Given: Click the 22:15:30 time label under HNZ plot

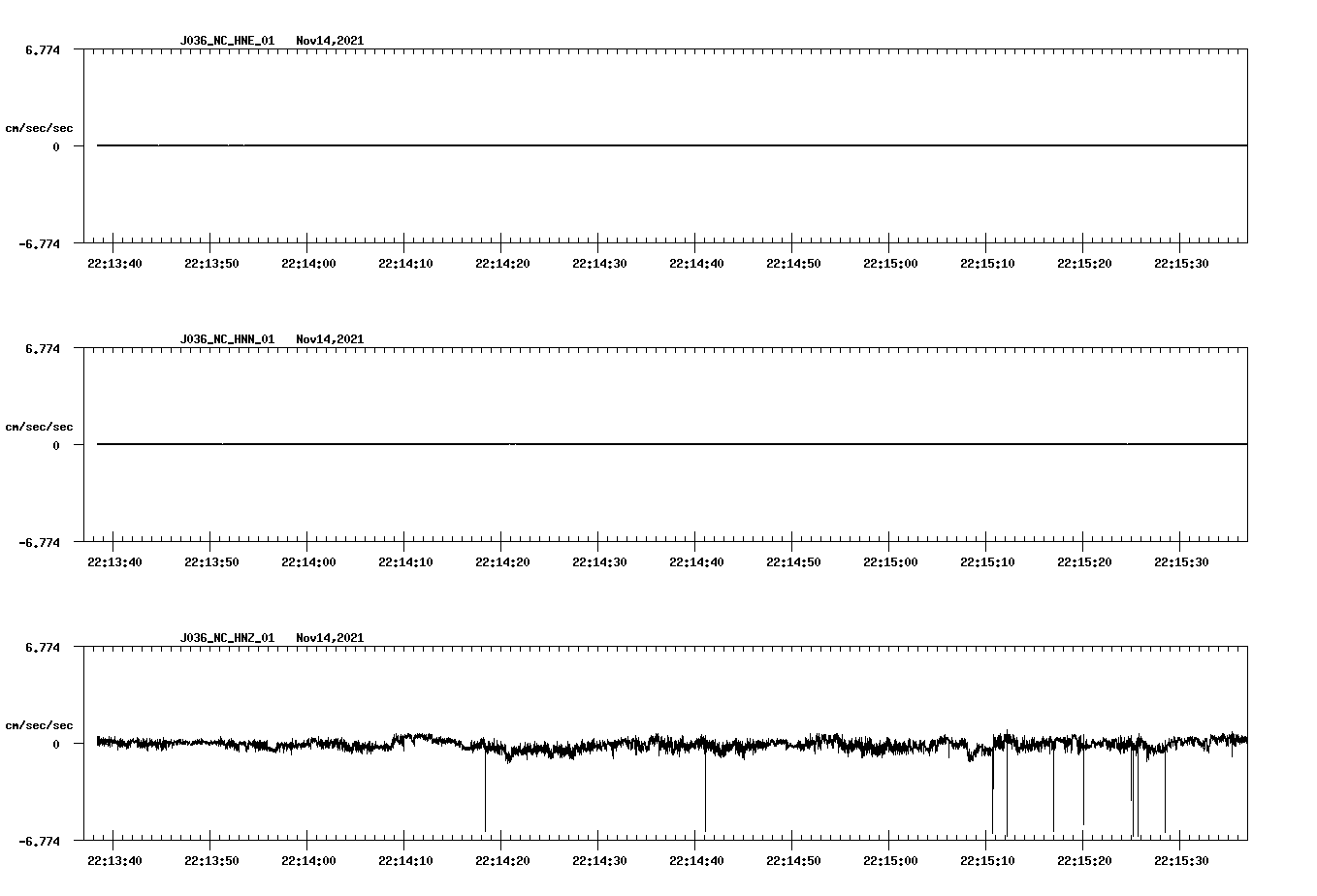Looking at the screenshot, I should (1181, 861).
